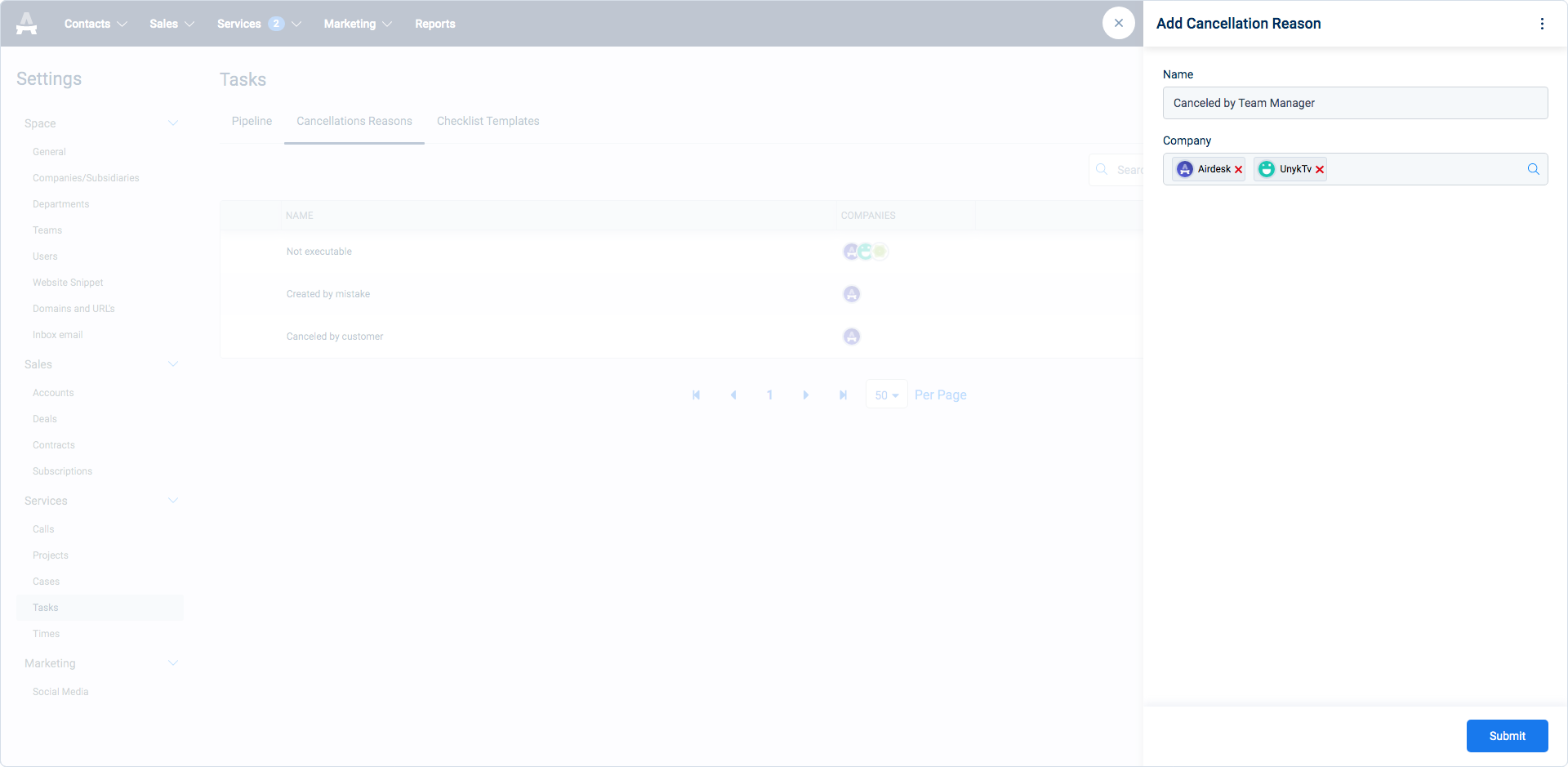1568x767 pixels.
Task: Open General settings in sidebar
Action: (x=49, y=152)
